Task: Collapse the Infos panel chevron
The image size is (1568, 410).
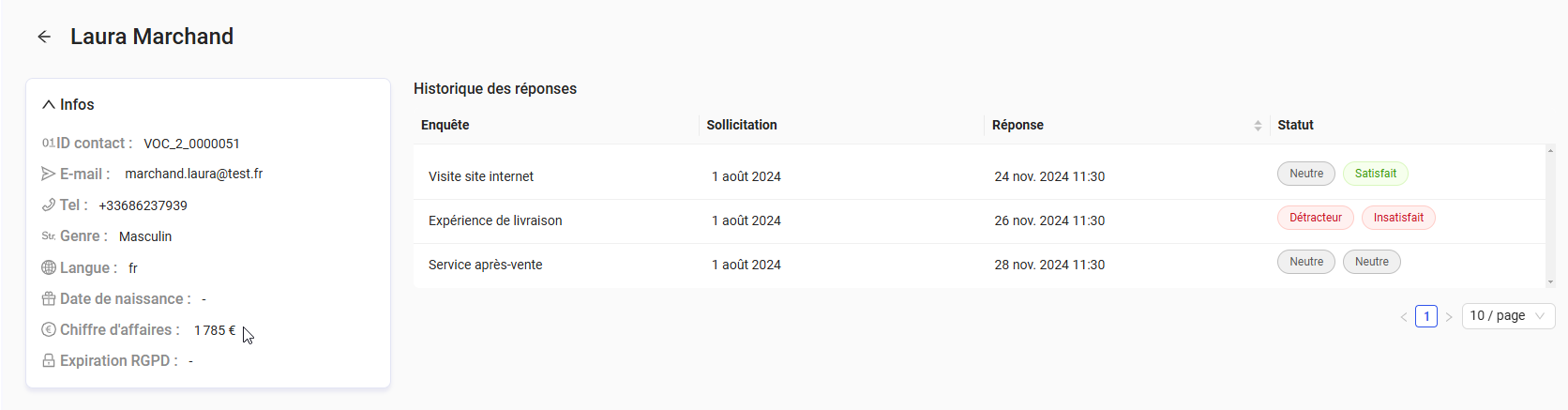Action: point(49,105)
